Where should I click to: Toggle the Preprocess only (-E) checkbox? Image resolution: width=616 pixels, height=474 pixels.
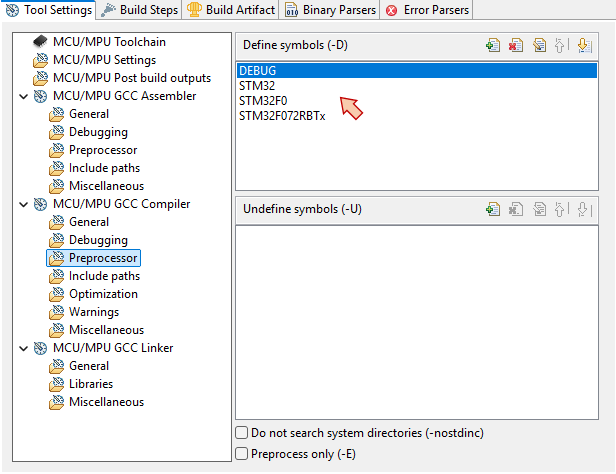(242, 453)
